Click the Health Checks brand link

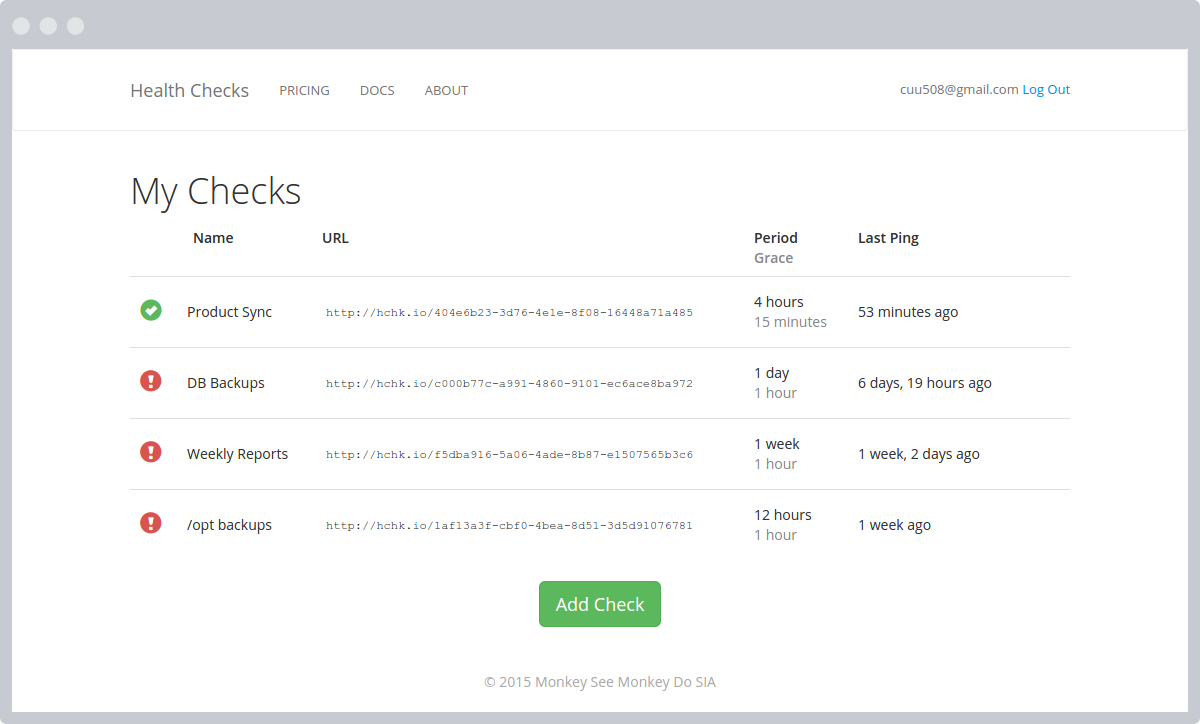[189, 91]
